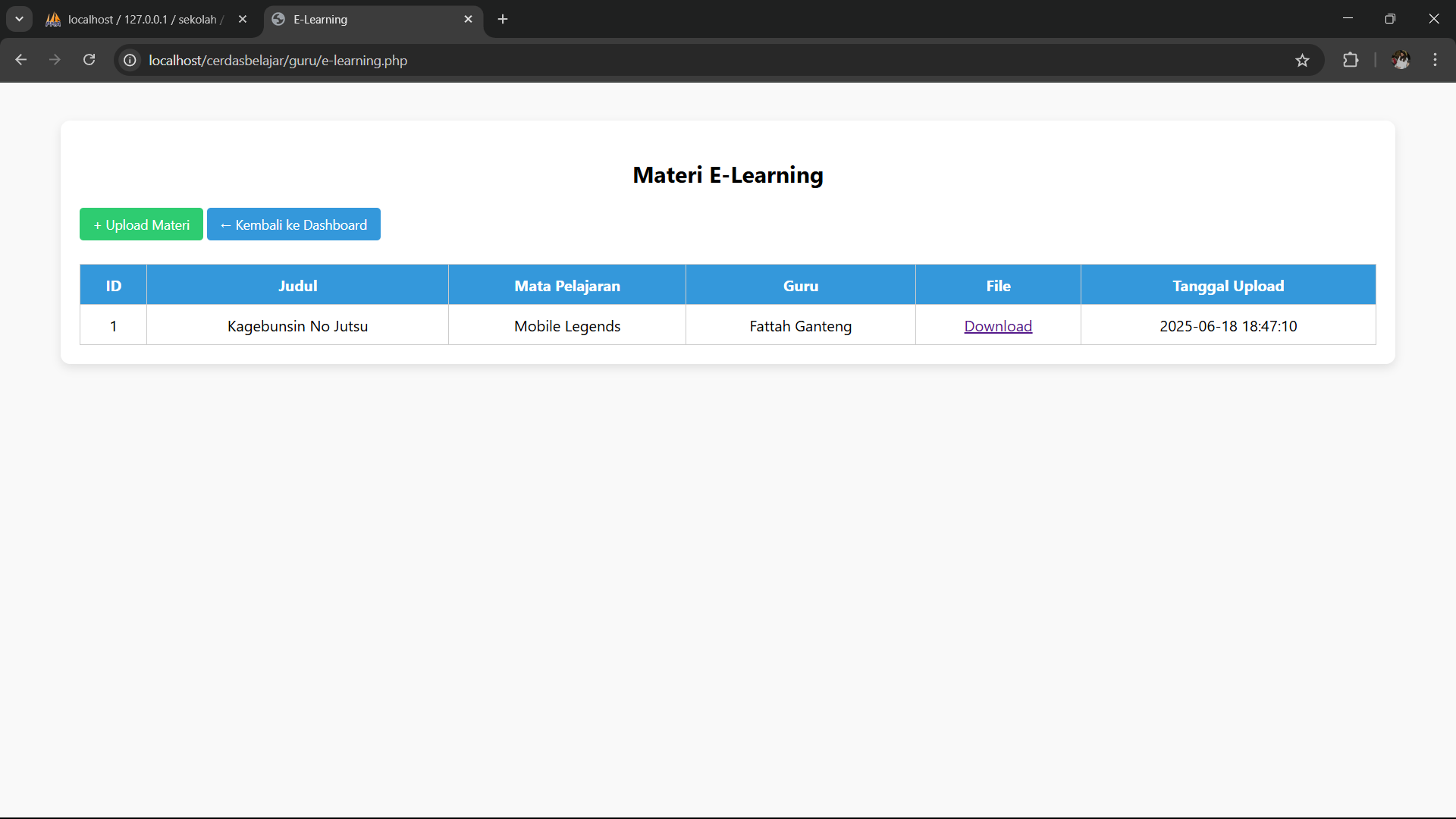Screen dimensions: 1456x819
Task: Click the browser back arrow
Action: point(20,60)
